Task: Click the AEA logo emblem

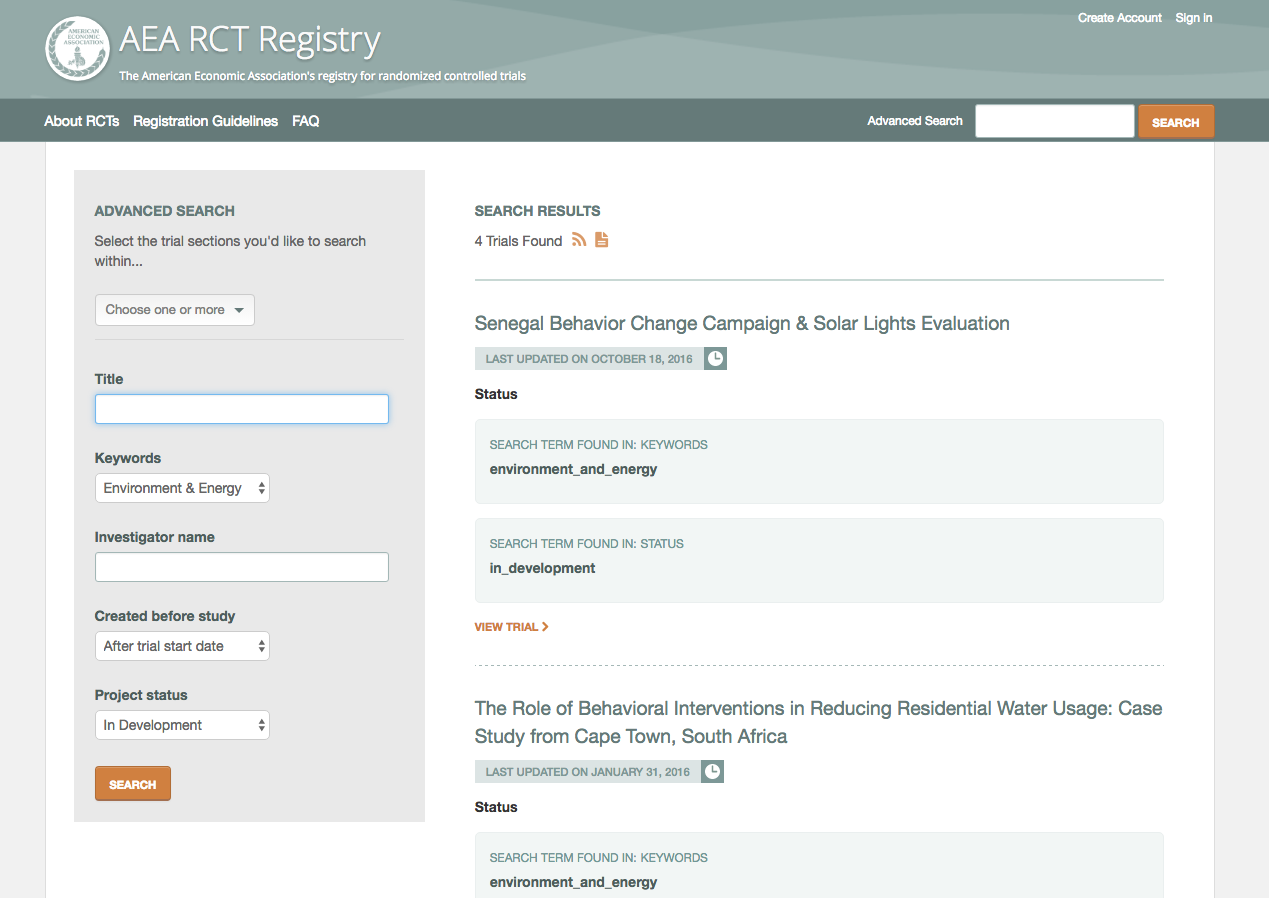Action: (77, 48)
